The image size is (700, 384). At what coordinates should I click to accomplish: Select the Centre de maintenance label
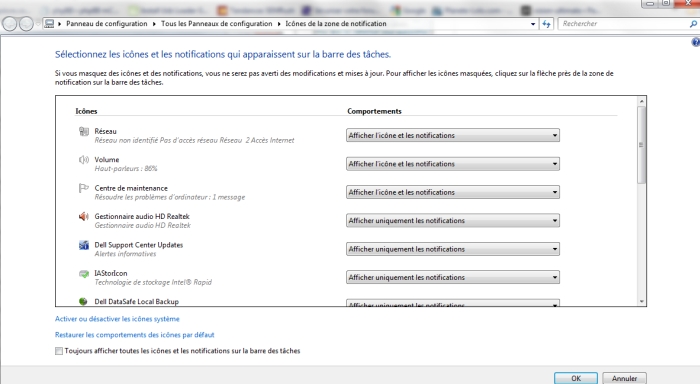click(x=131, y=188)
